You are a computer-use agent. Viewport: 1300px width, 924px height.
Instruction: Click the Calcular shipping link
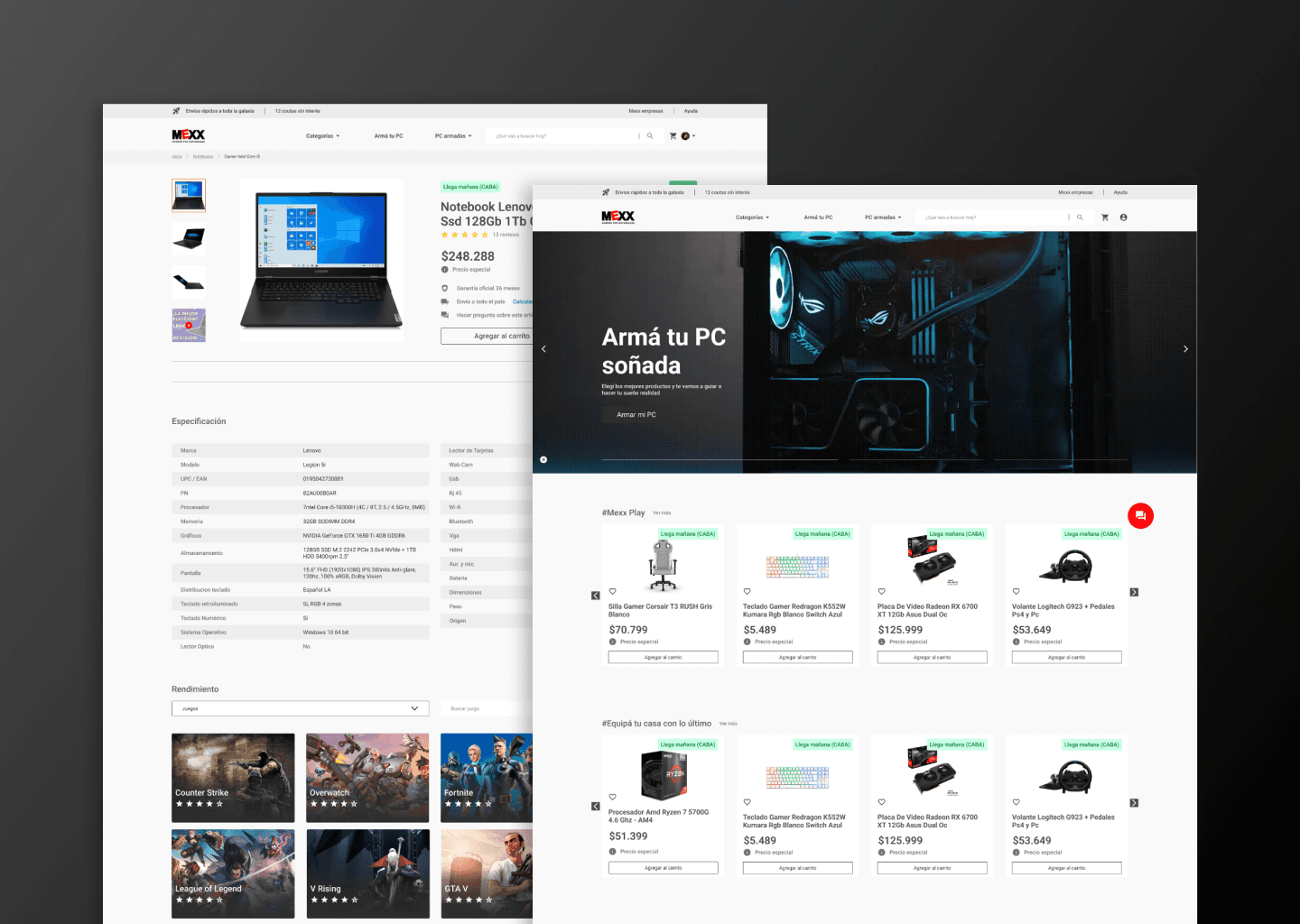[523, 301]
